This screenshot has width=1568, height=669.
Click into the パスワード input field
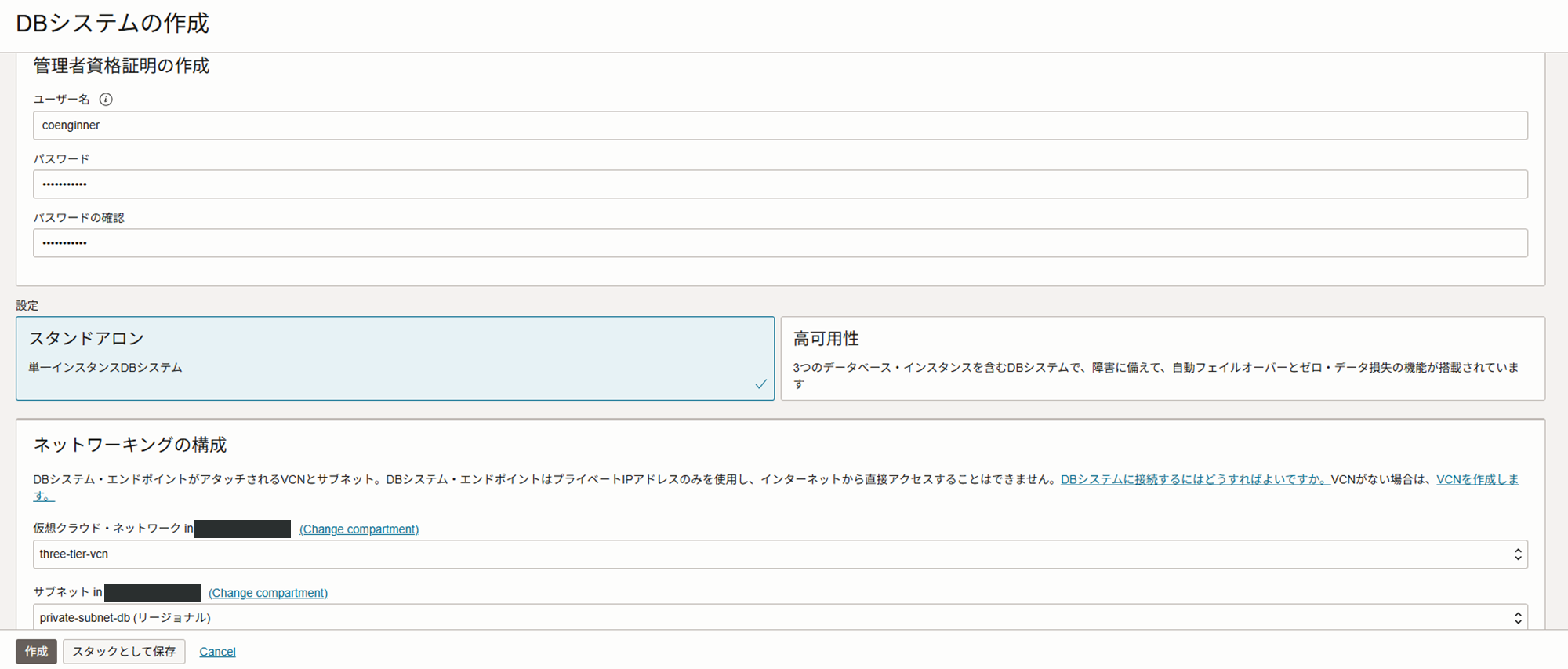coord(780,184)
